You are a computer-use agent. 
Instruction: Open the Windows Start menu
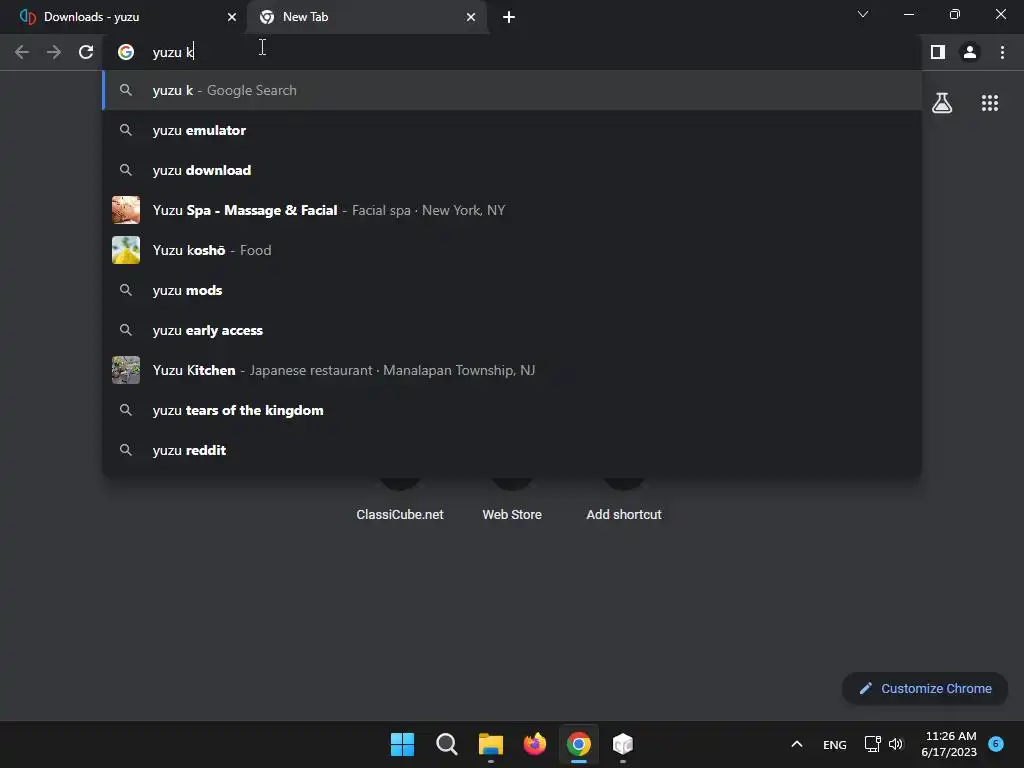(x=402, y=744)
